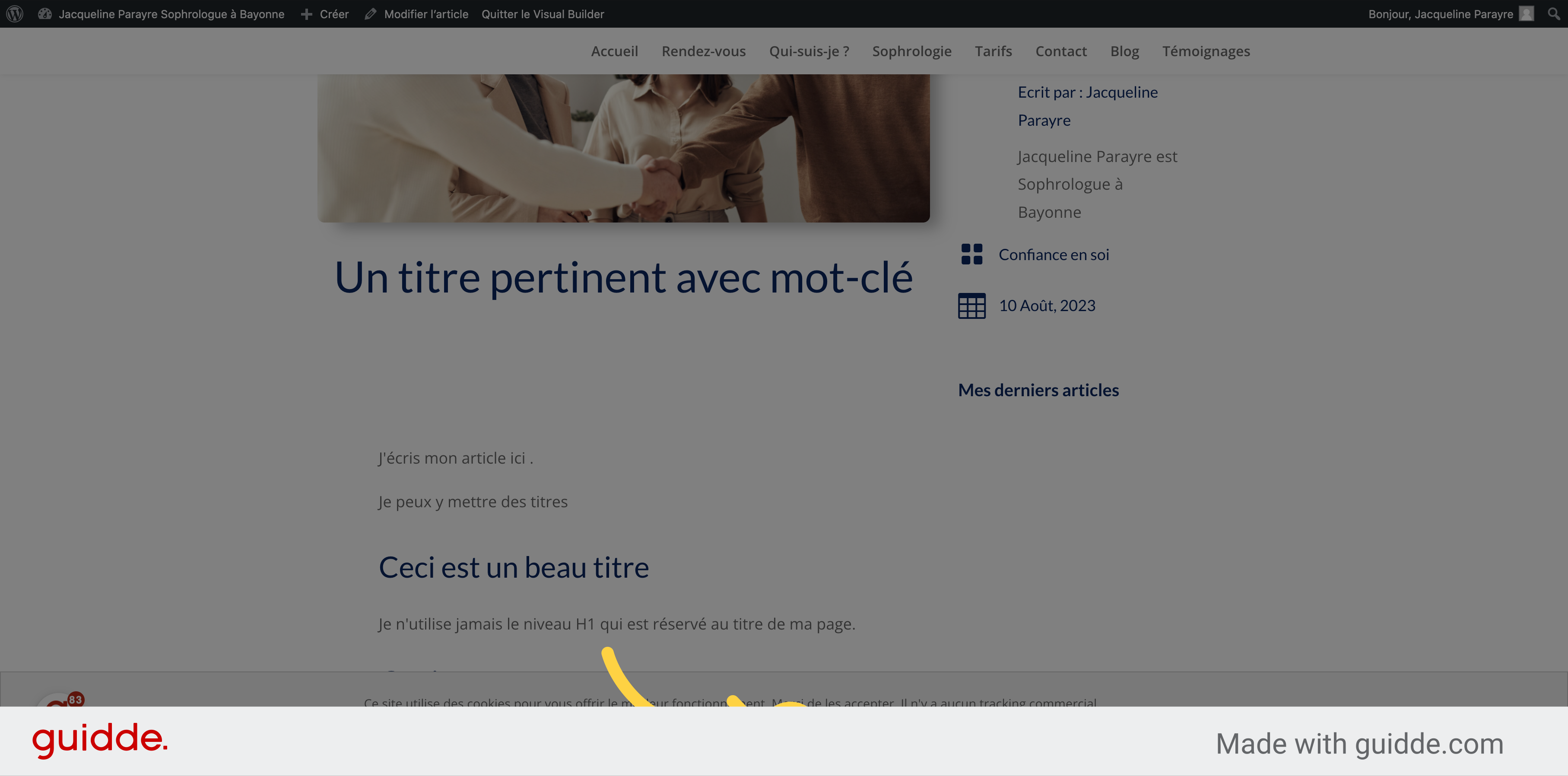Click the date 10 Août, 2023
This screenshot has height=776, width=1568.
pos(1047,305)
